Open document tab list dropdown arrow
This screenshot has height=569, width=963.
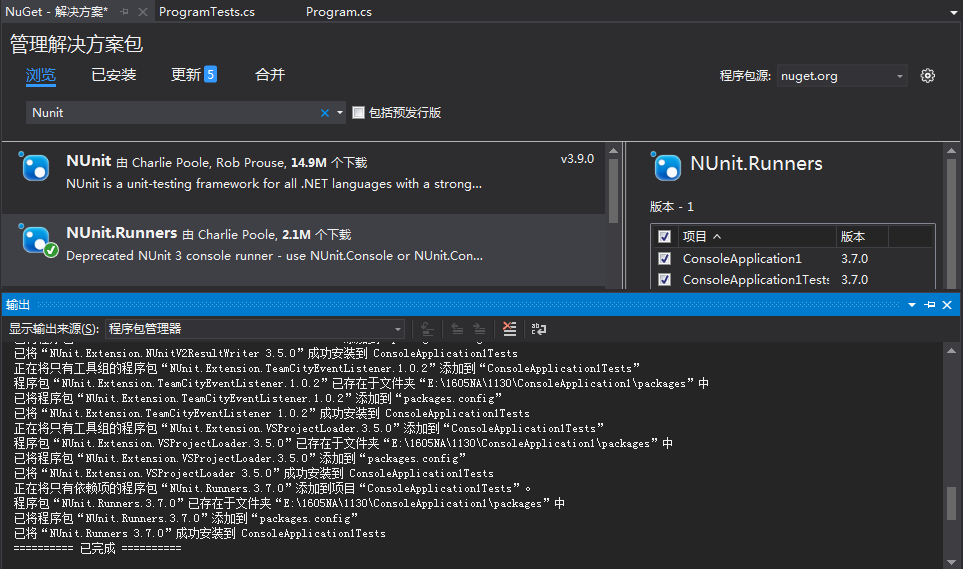tap(954, 12)
